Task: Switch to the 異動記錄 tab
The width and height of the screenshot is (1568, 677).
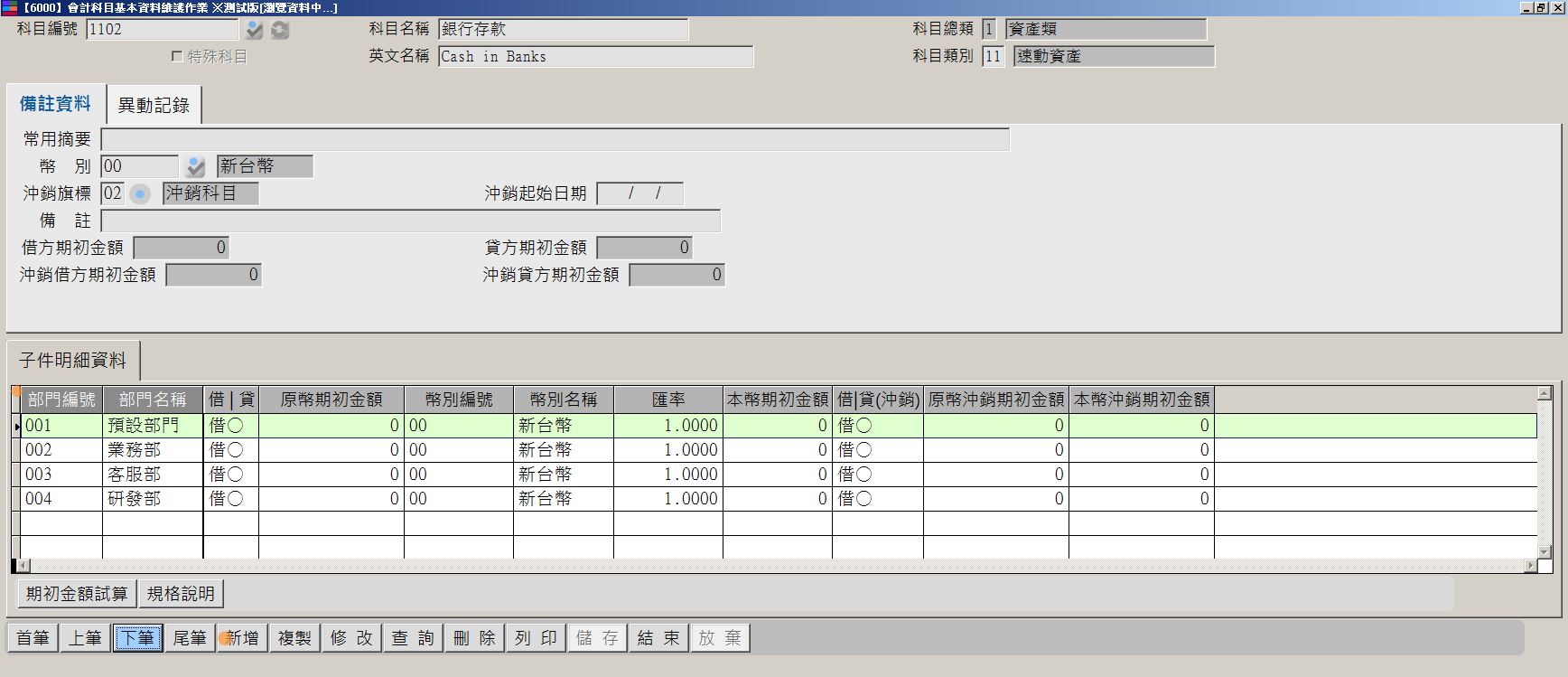Action: click(x=154, y=105)
